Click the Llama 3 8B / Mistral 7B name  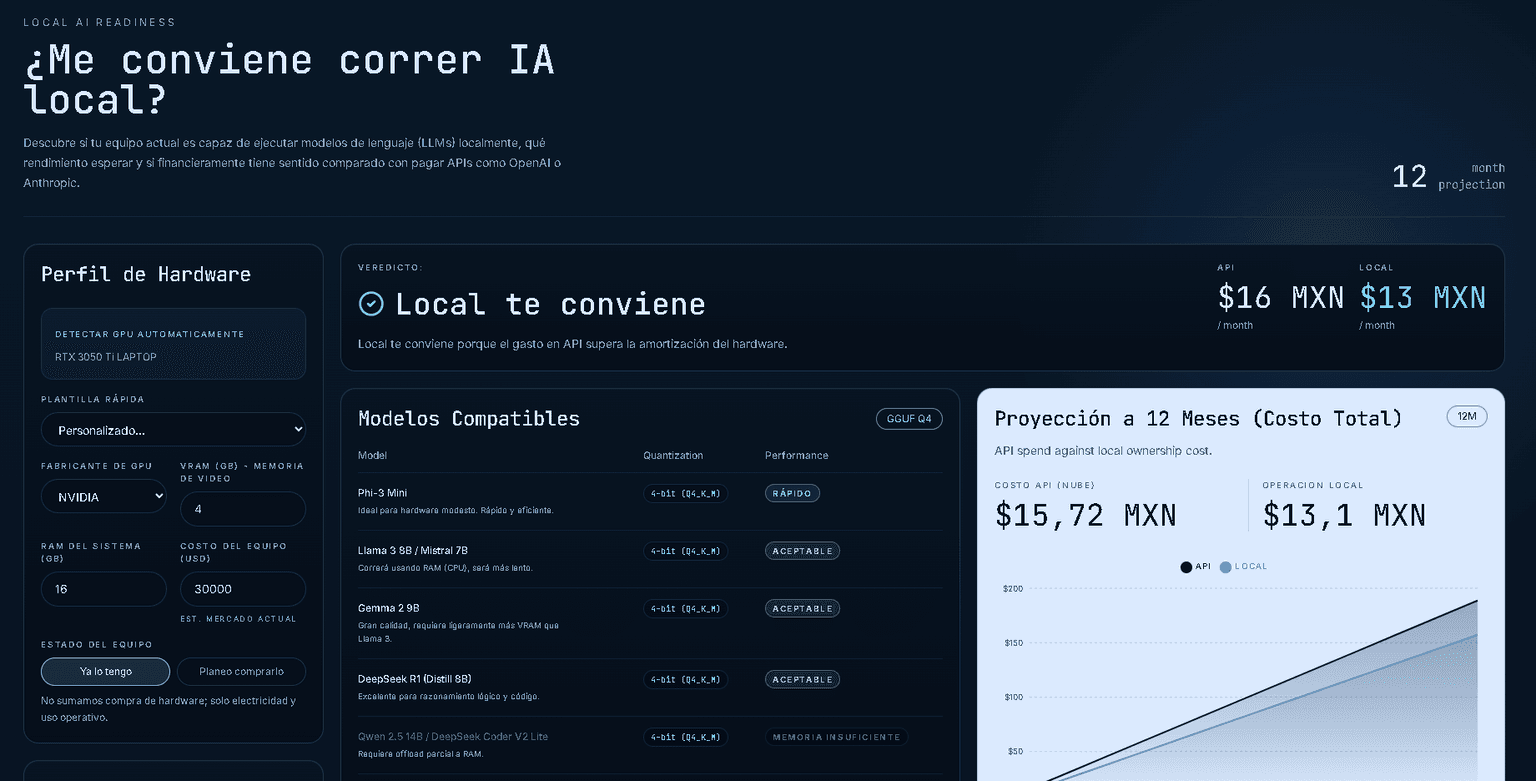pos(413,551)
